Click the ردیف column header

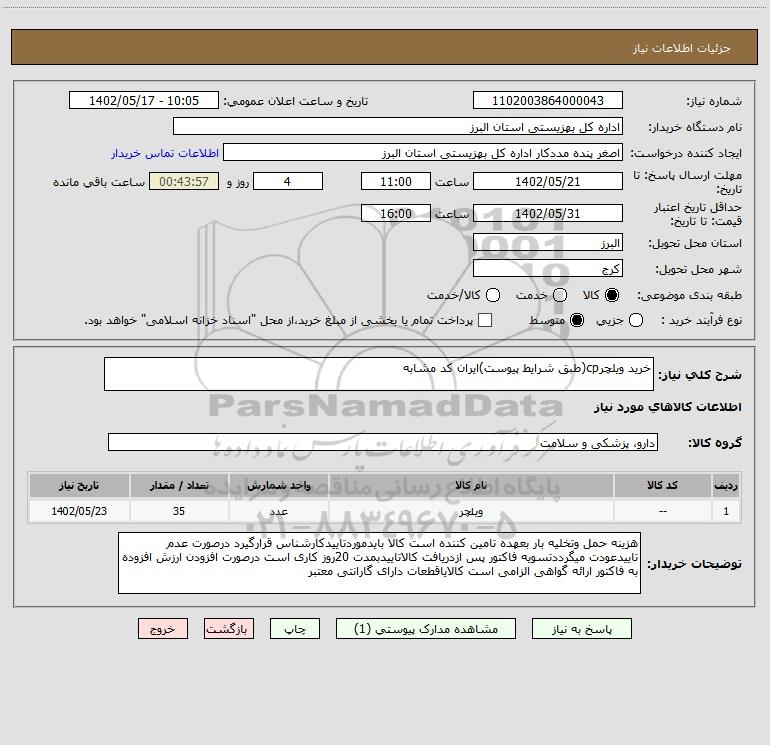[x=726, y=485]
